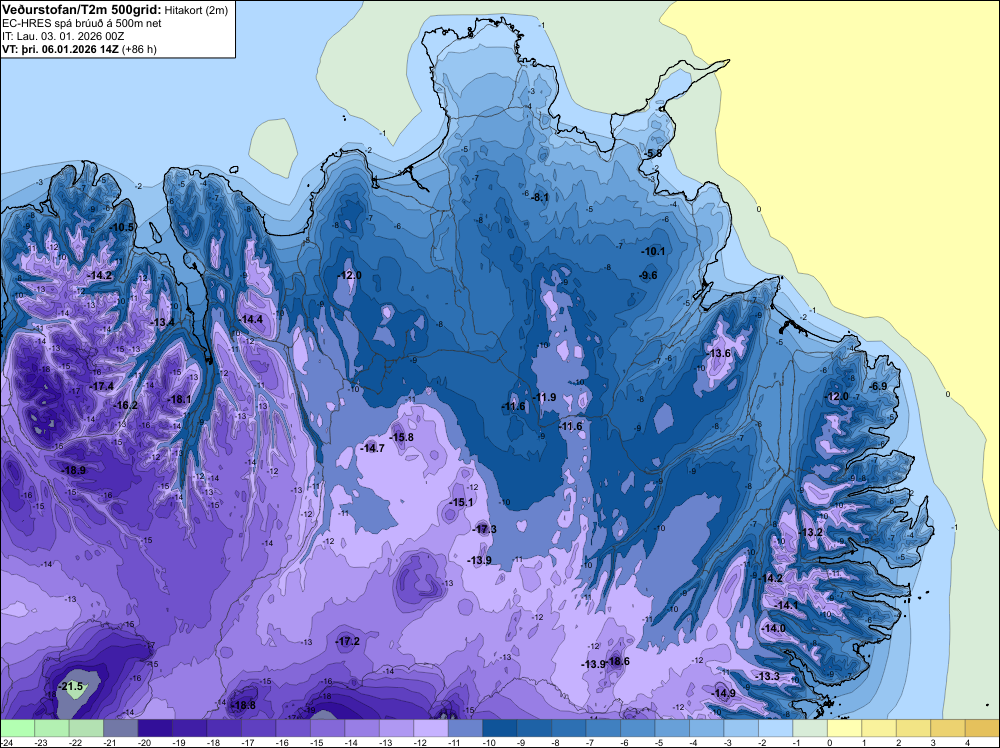
Task: Click the '-16.2' temperature value
Action: coord(125,406)
